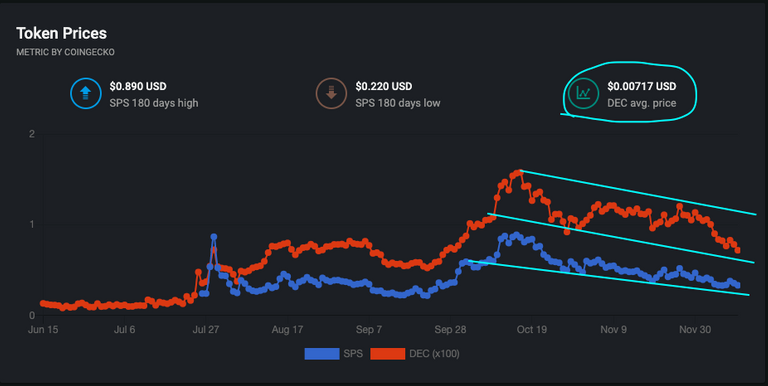Click the SPS legend label
The width and height of the screenshot is (768, 386).
click(353, 354)
